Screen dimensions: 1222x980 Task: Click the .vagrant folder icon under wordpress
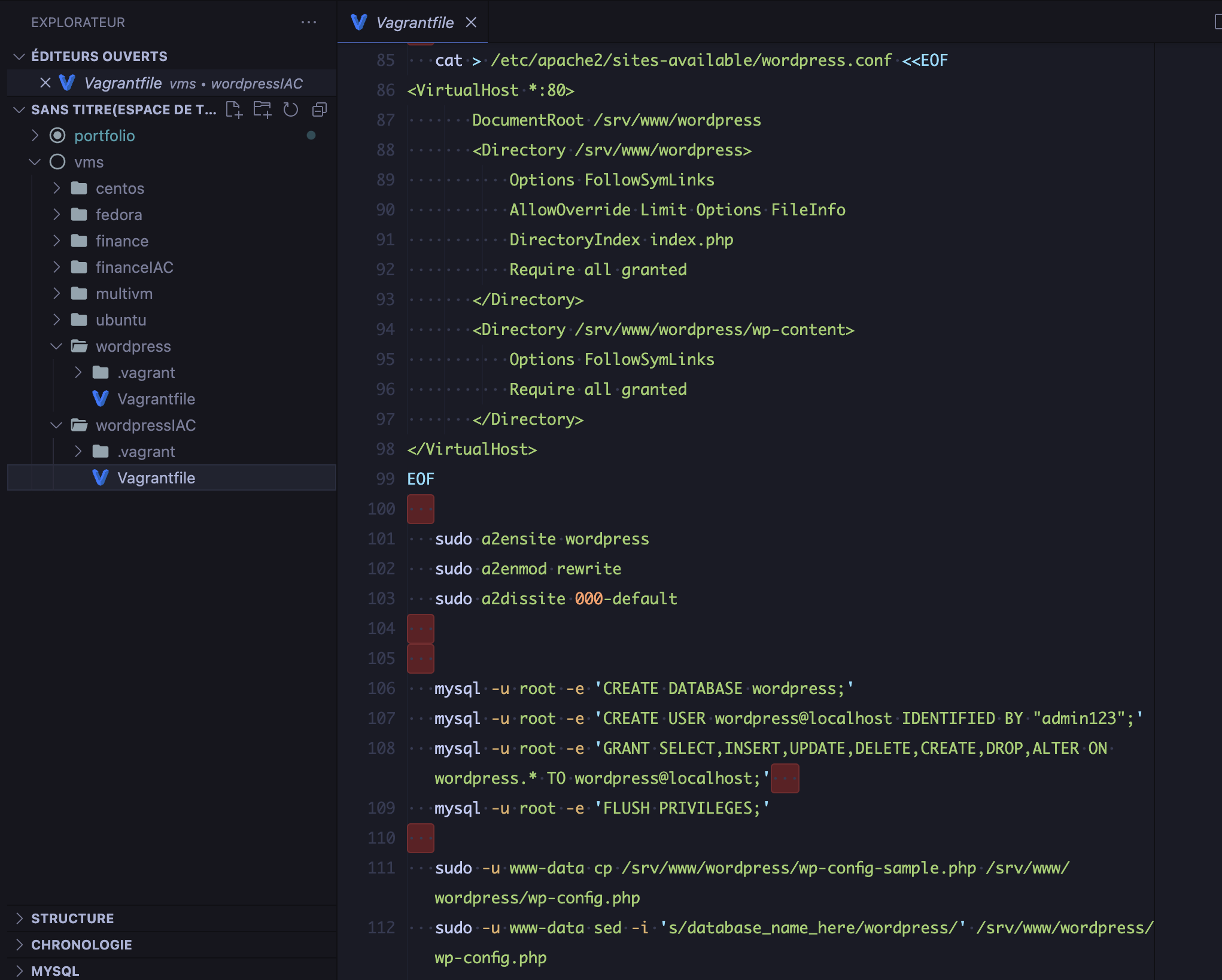click(x=101, y=373)
